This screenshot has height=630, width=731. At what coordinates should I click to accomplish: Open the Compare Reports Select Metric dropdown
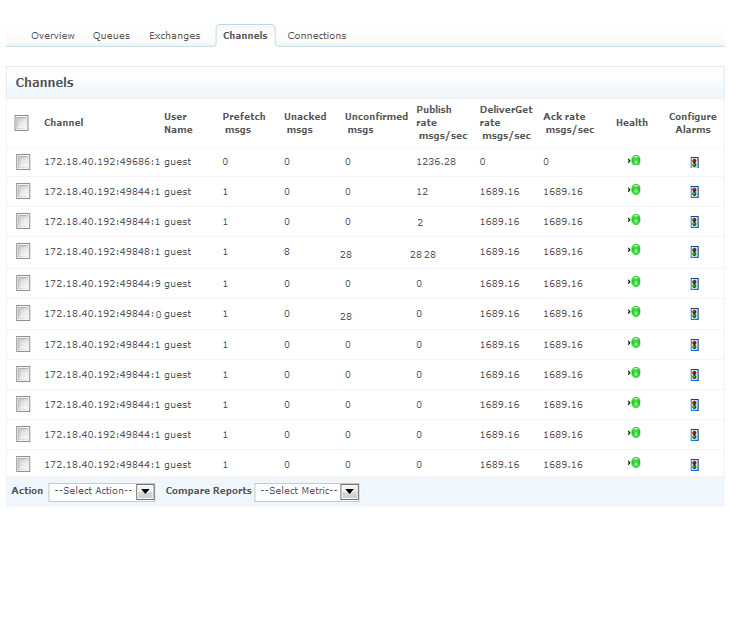pyautogui.click(x=307, y=491)
